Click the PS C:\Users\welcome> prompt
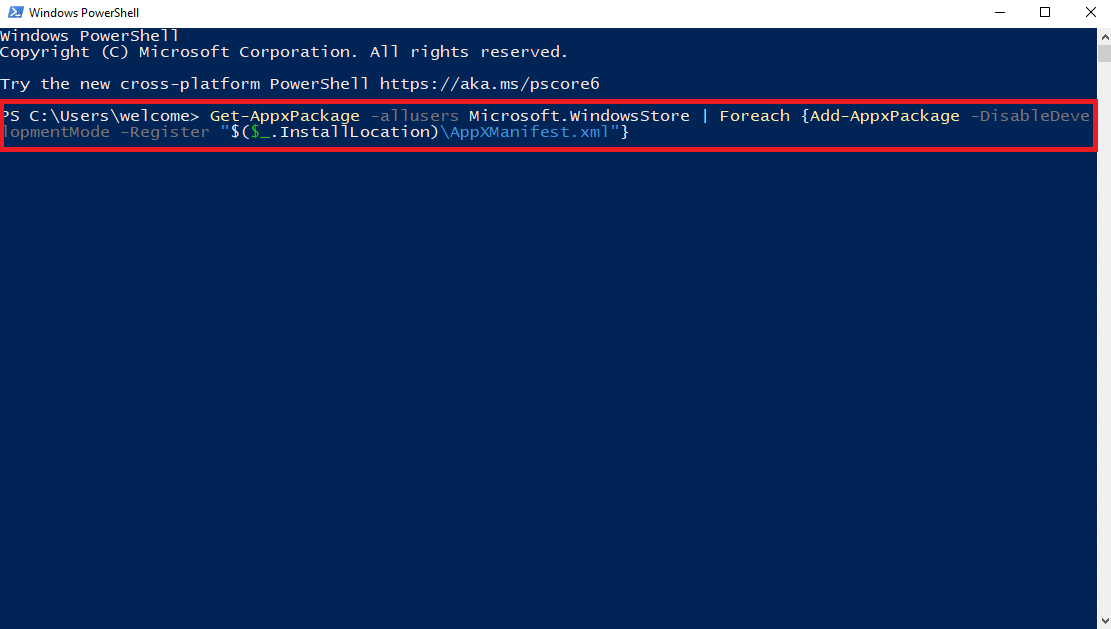1111x629 pixels. 100,116
